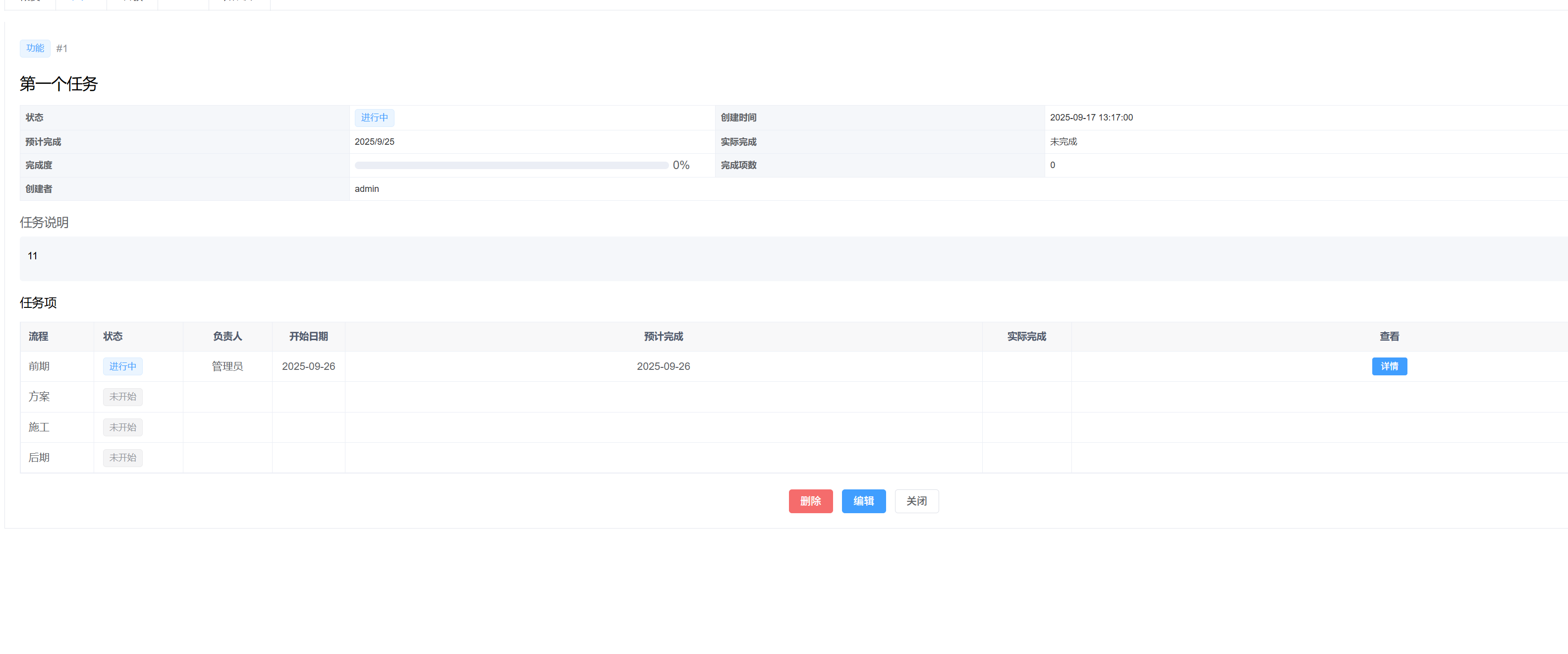1568x654 pixels.
Task: Click the 功能 tag above the title
Action: tap(35, 48)
